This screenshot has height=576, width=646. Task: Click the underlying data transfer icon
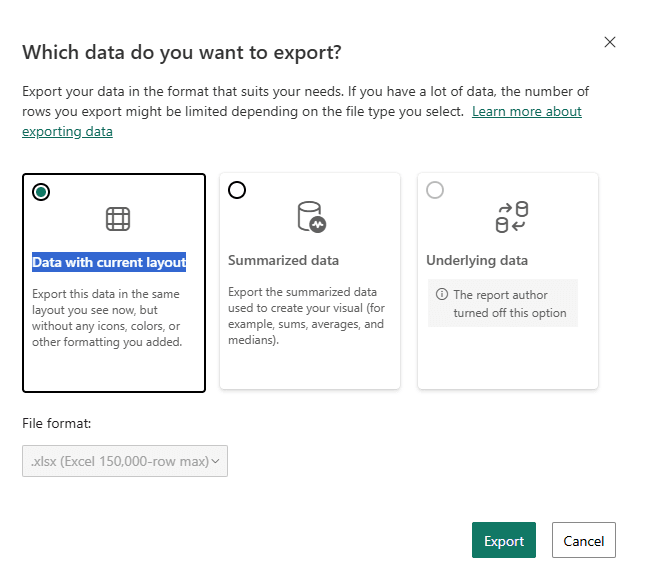(x=512, y=217)
